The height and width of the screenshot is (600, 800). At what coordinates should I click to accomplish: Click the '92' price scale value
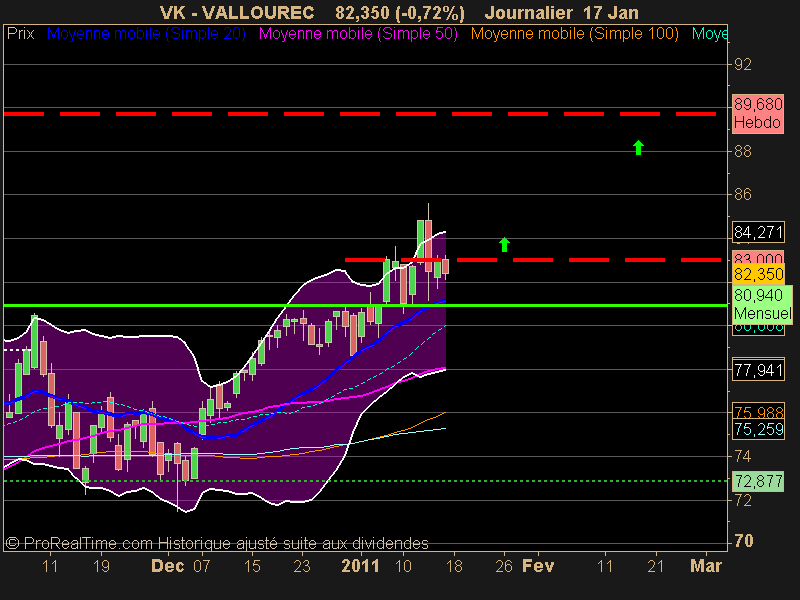click(743, 64)
